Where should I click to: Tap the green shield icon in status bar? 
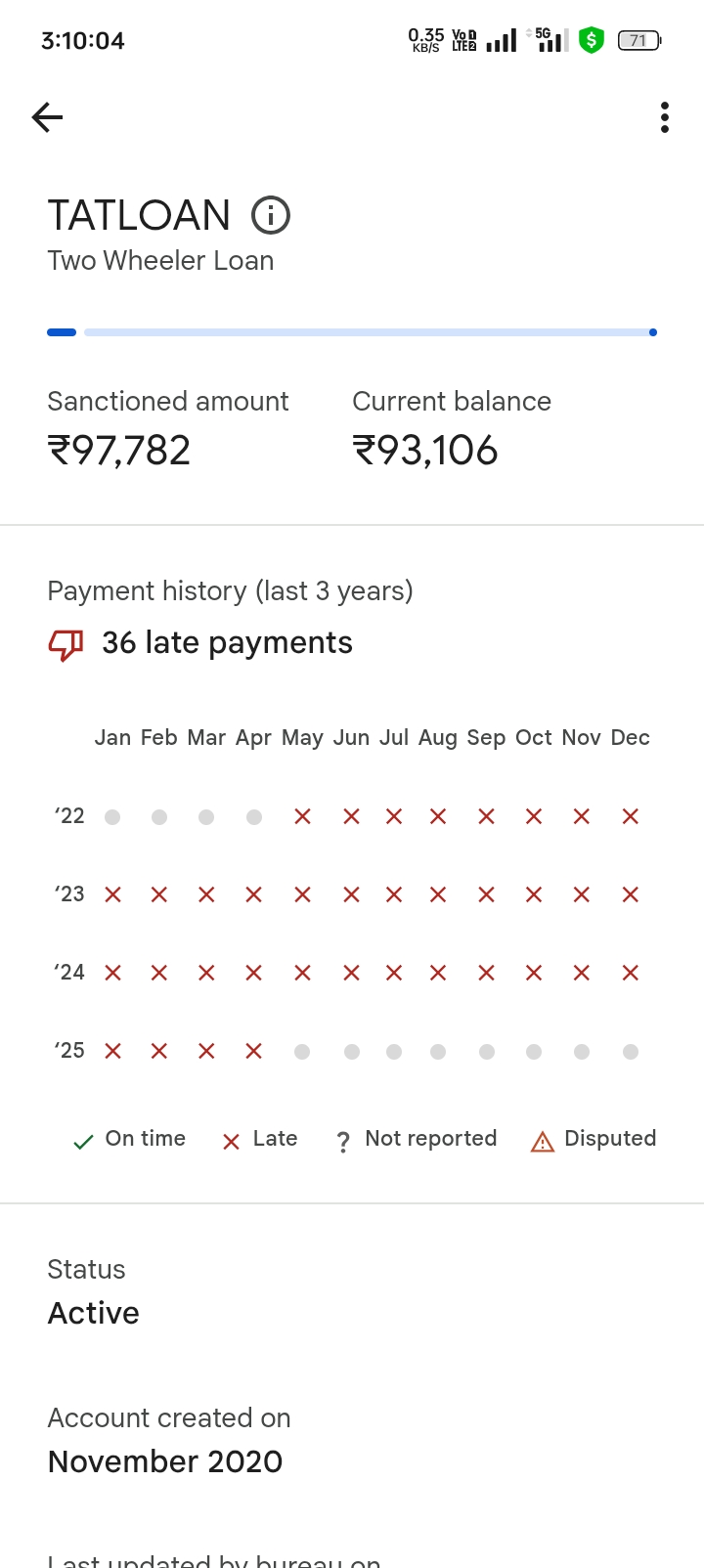[592, 40]
